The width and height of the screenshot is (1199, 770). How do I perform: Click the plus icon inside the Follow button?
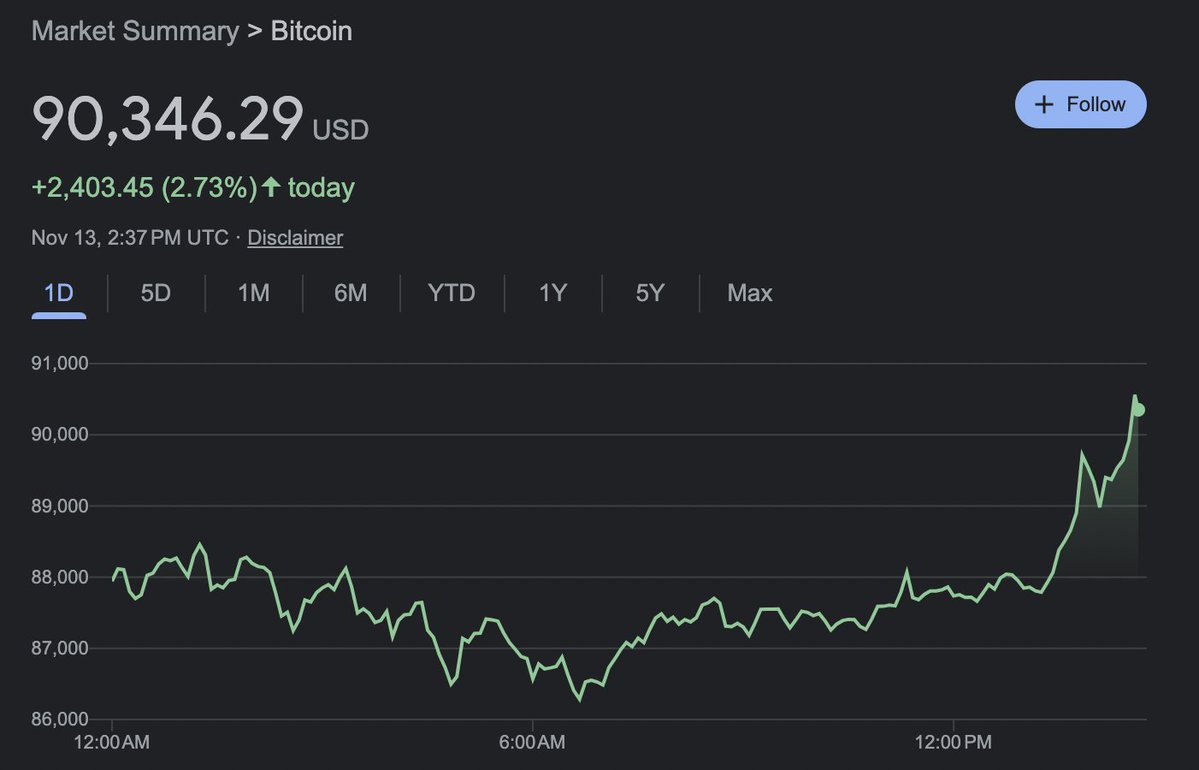click(x=1044, y=104)
